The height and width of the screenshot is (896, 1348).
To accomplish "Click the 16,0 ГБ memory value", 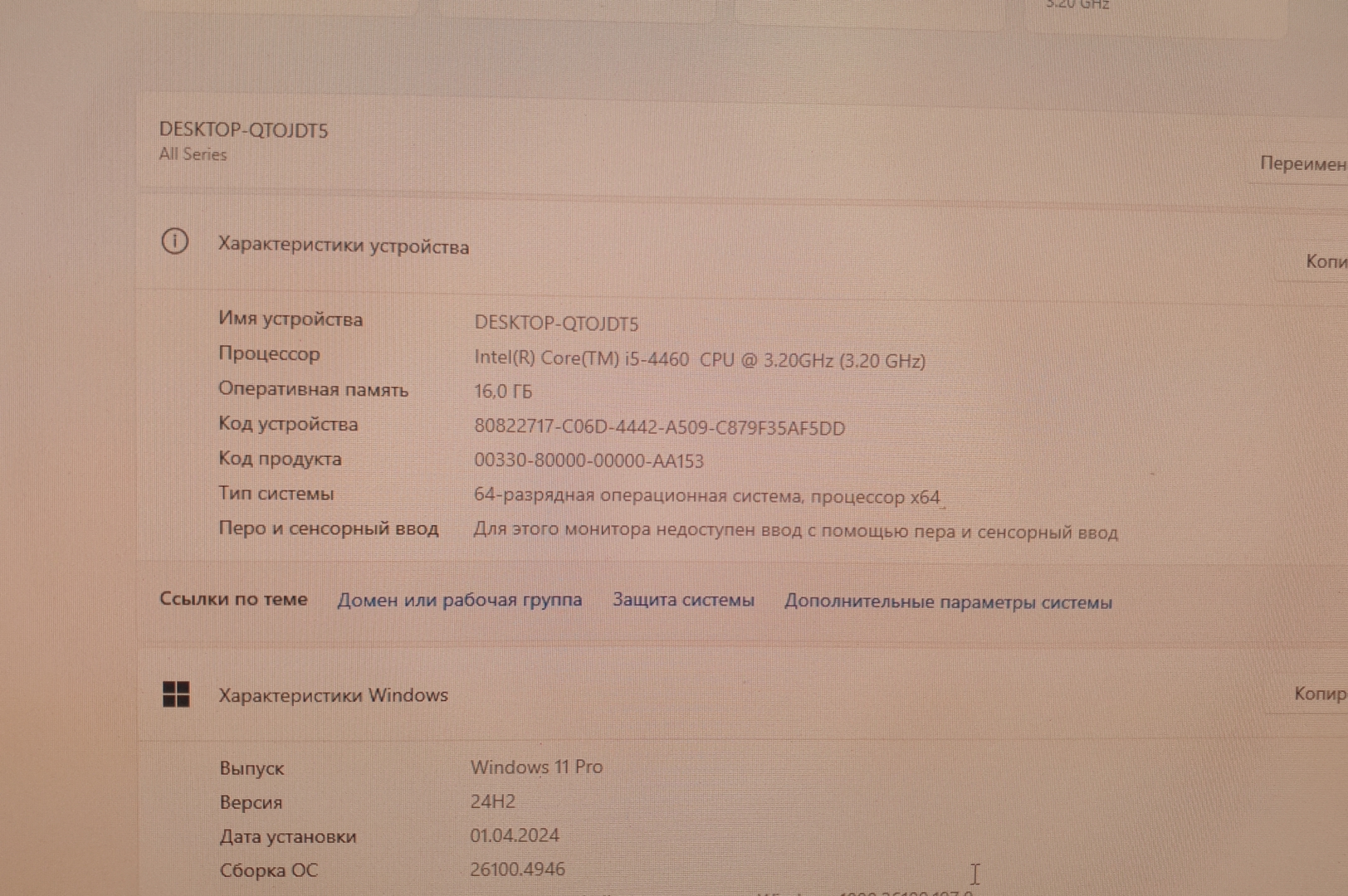I will 503,392.
